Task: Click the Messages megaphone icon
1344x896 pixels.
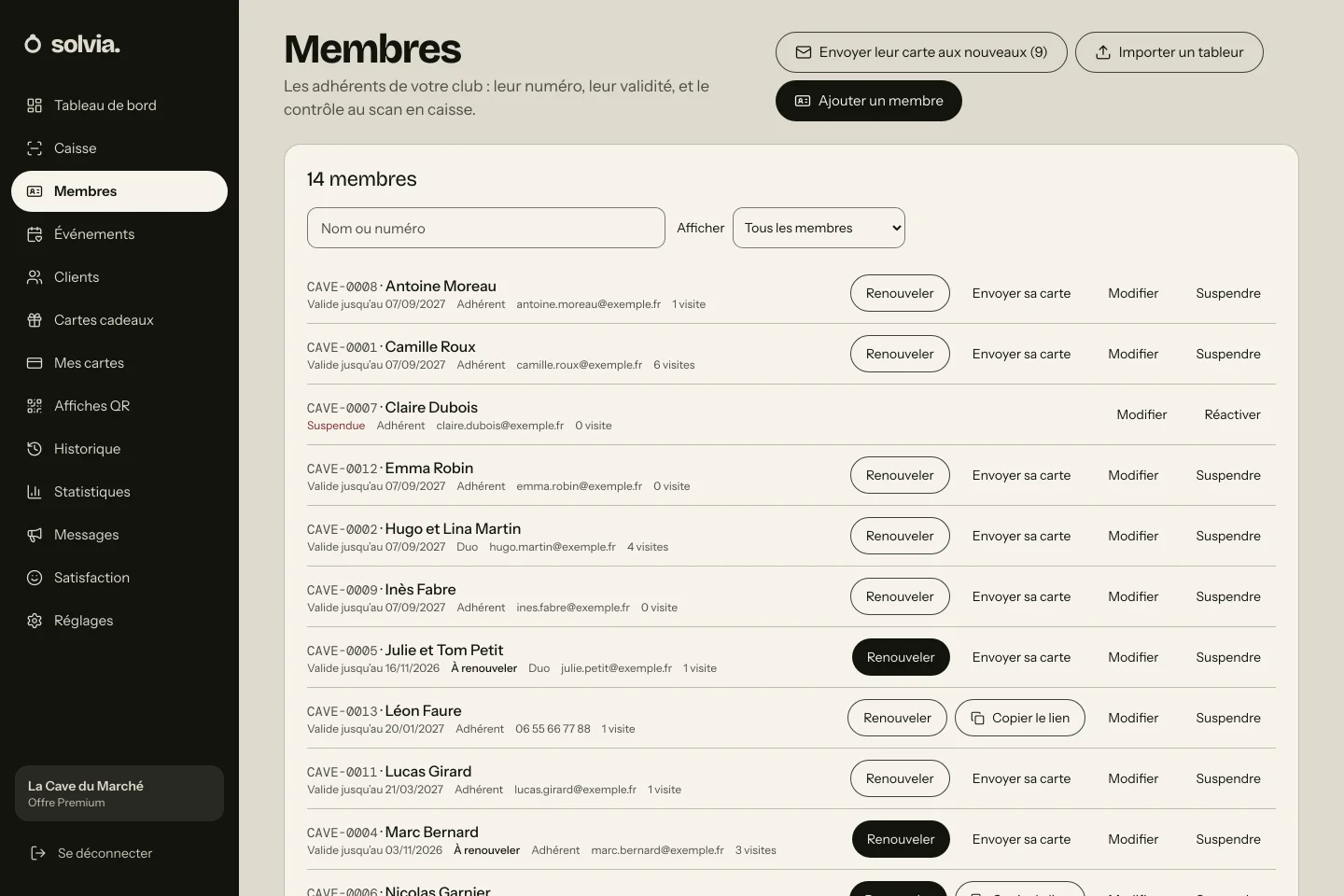Action: point(35,535)
